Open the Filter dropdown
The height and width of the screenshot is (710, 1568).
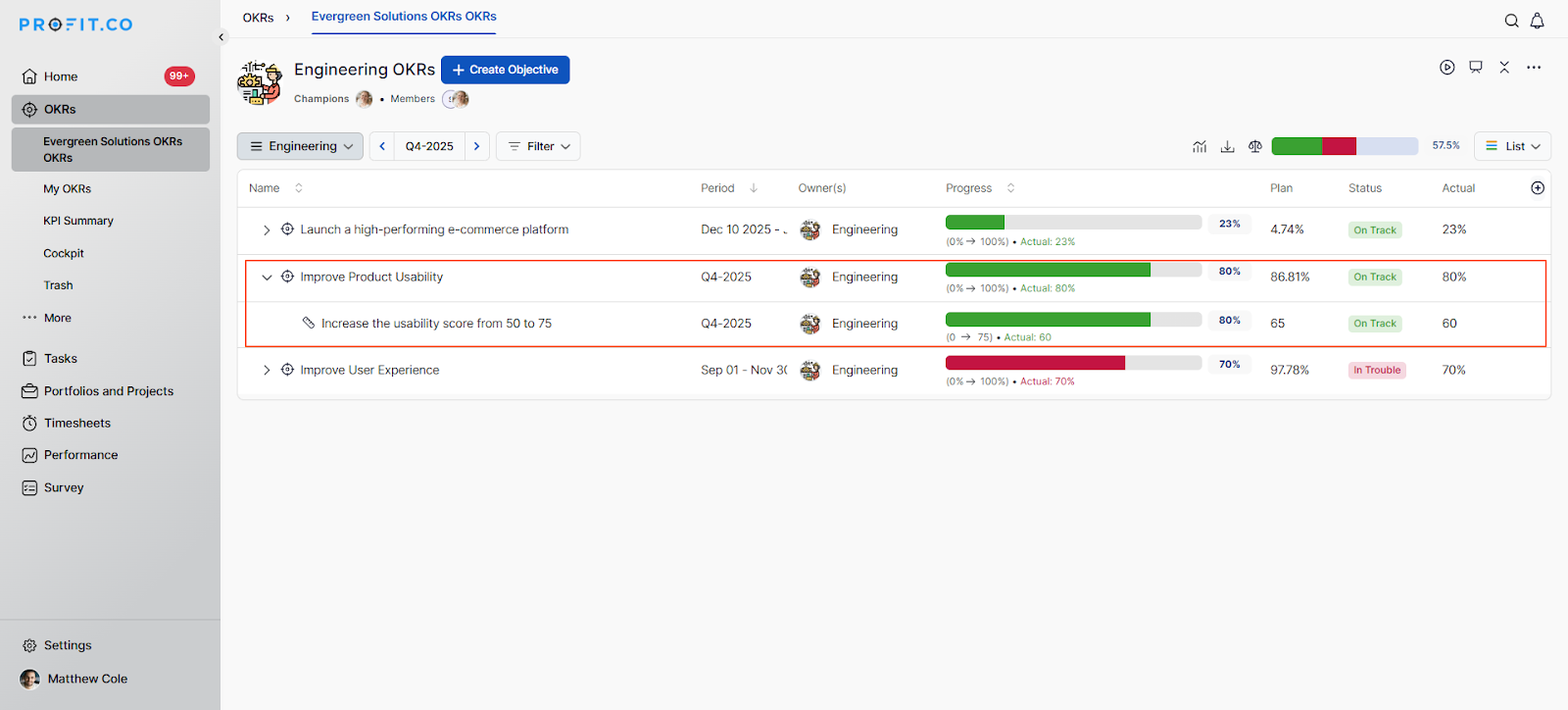538,146
